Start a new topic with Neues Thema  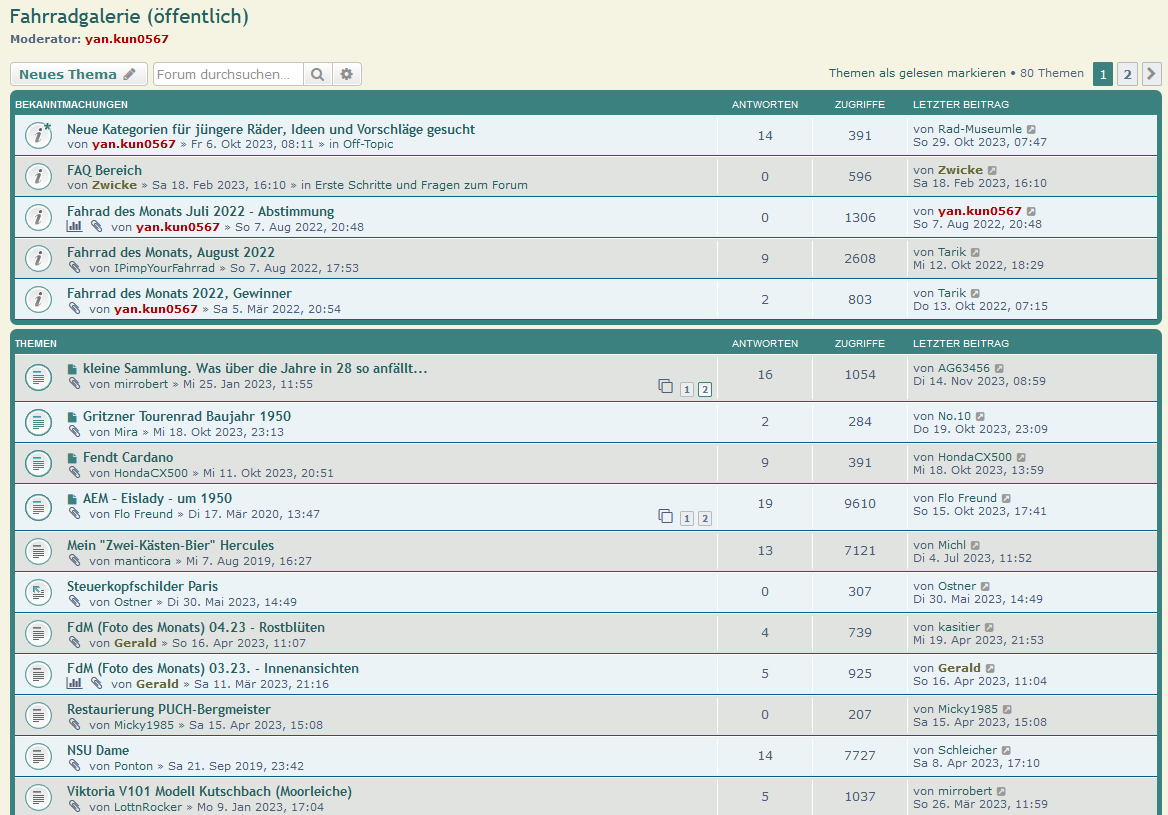click(x=78, y=74)
